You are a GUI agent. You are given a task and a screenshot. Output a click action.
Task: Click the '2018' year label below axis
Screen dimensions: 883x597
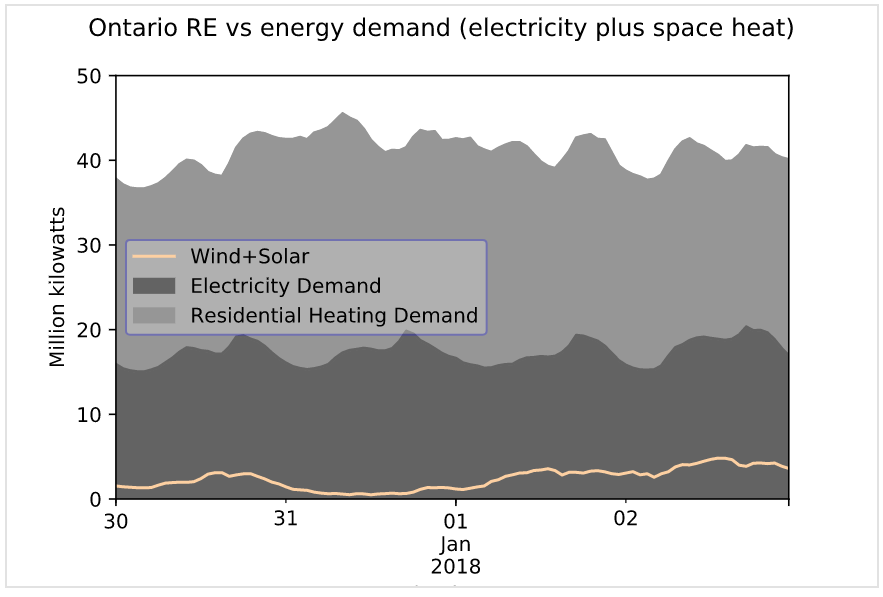tap(456, 567)
